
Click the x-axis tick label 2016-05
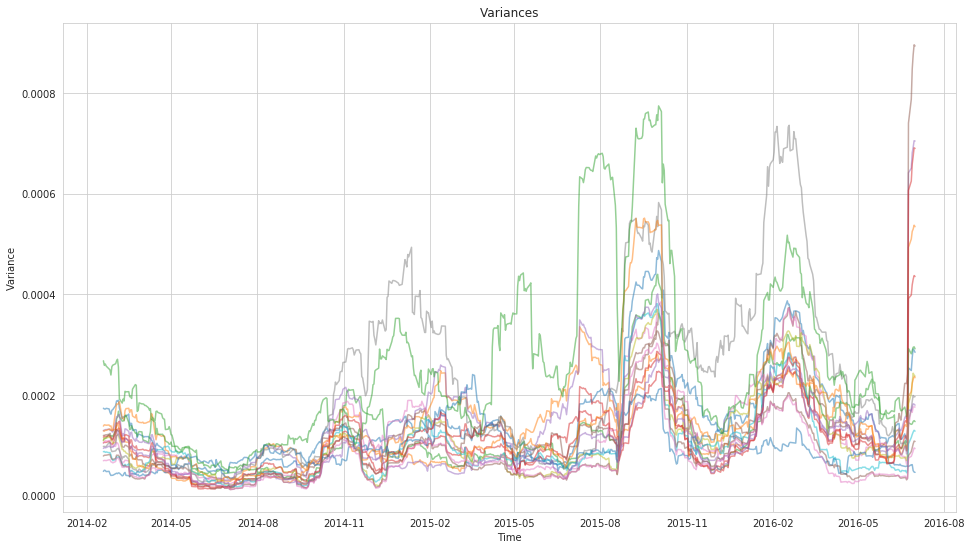click(x=858, y=523)
